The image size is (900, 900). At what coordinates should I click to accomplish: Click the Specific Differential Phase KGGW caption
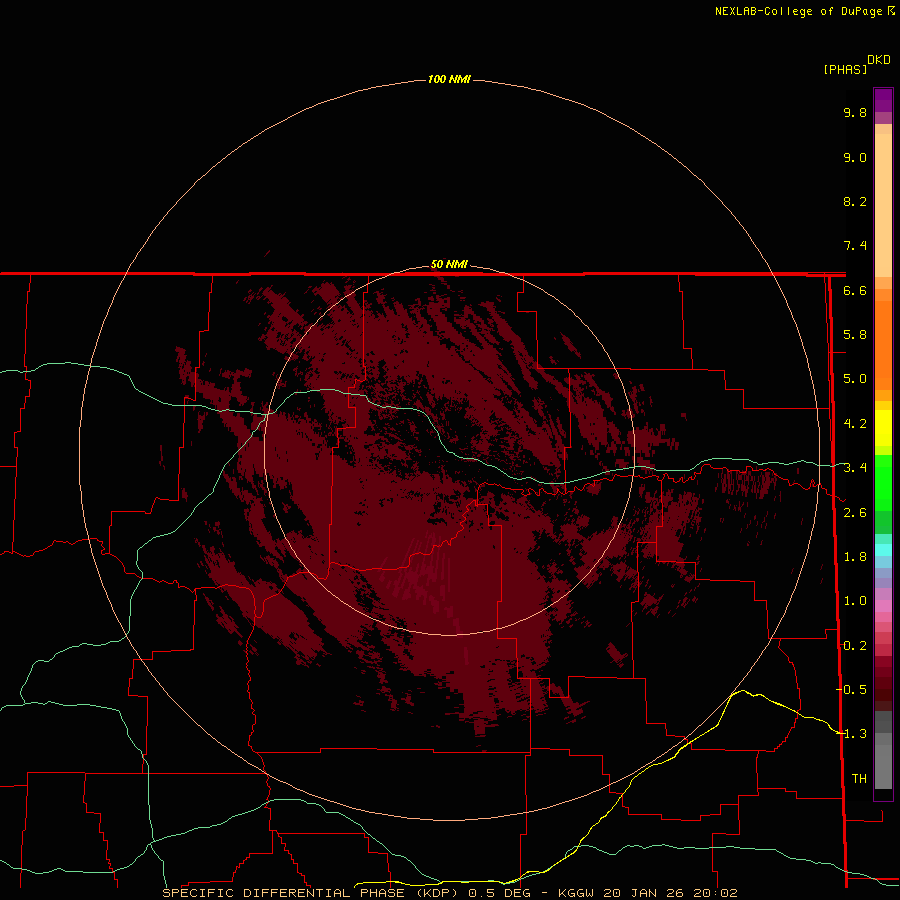[x=449, y=893]
